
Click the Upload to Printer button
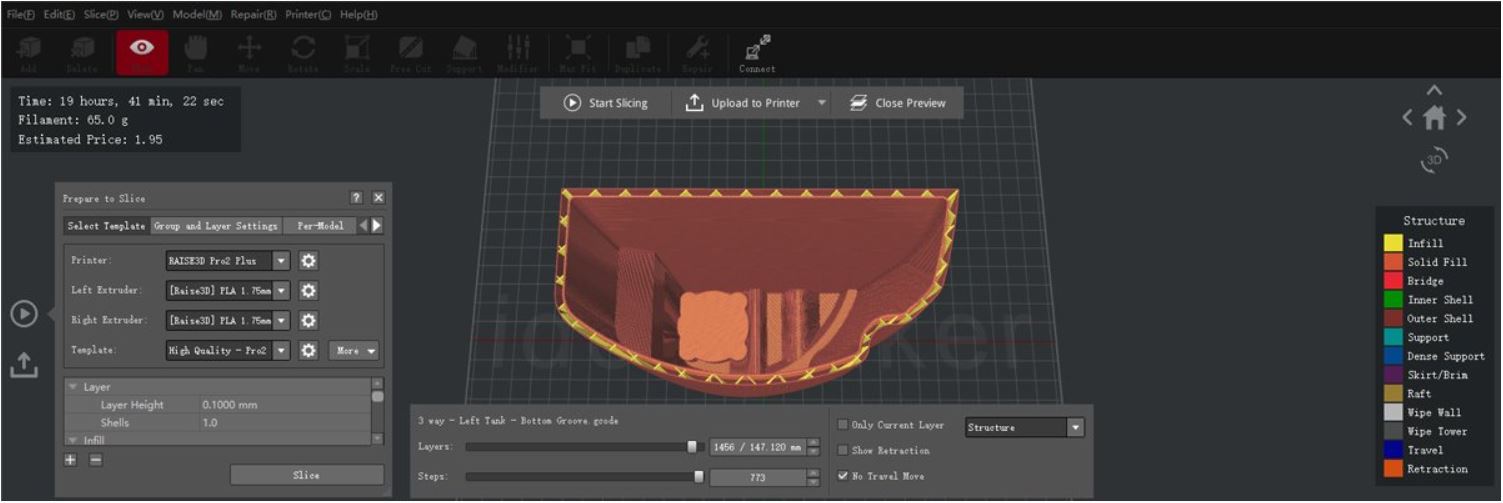[742, 103]
